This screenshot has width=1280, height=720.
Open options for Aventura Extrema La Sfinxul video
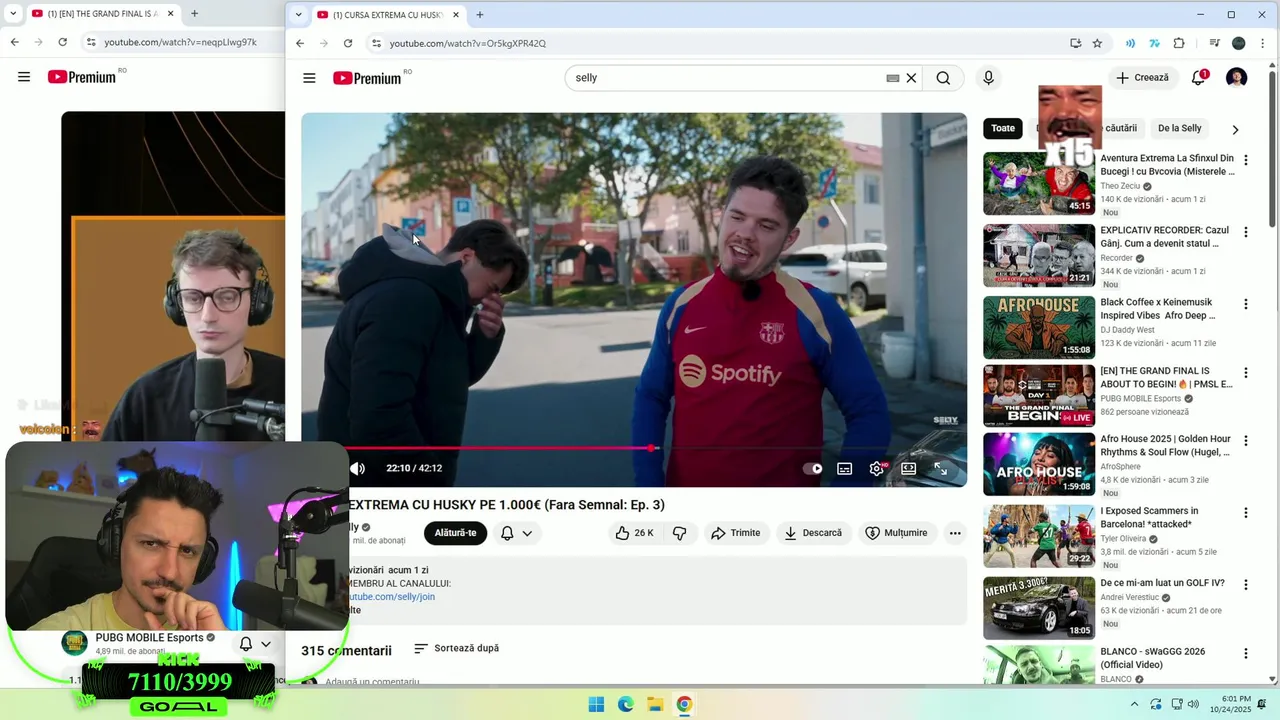click(1245, 160)
